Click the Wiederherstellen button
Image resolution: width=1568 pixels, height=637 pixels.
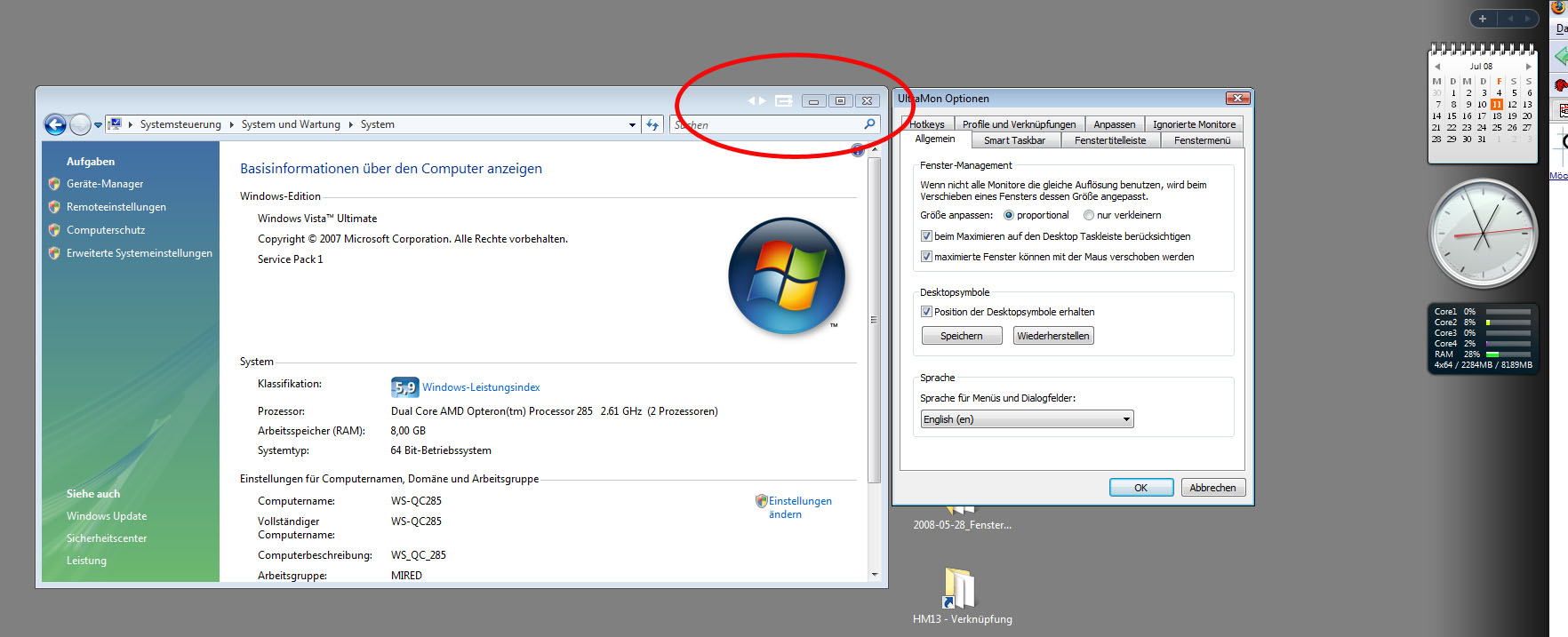tap(1053, 336)
